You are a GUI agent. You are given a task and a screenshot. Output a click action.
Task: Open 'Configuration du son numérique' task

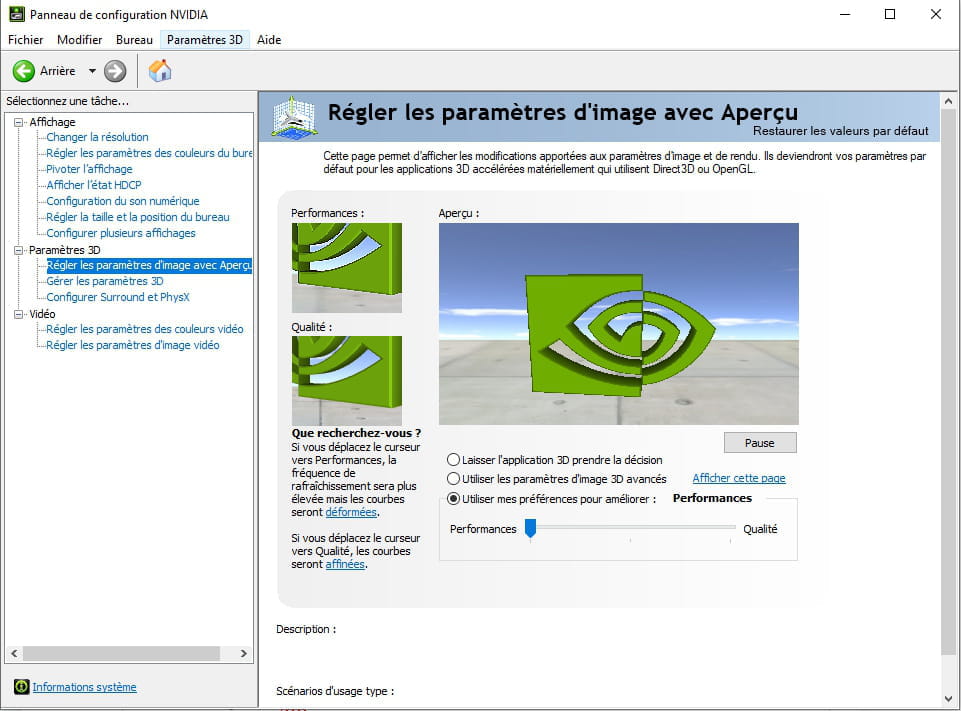click(x=123, y=201)
